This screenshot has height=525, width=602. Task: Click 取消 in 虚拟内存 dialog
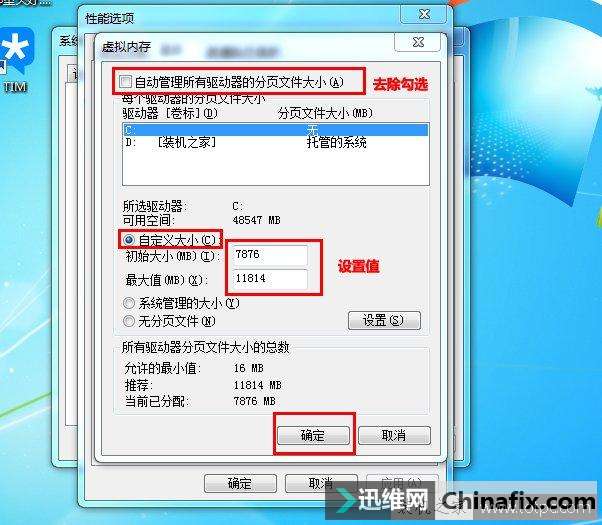point(394,436)
